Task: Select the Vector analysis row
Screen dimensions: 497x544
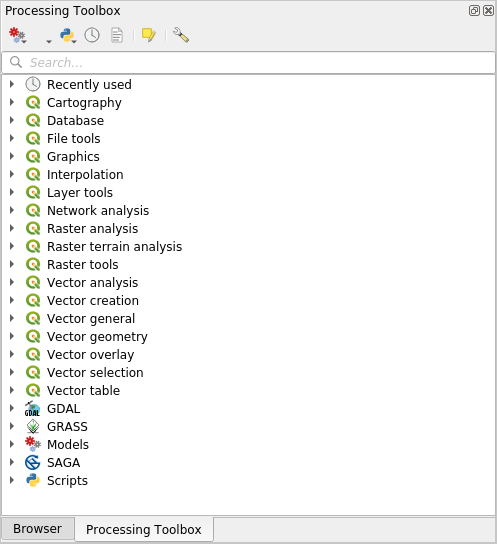Action: coord(248,282)
